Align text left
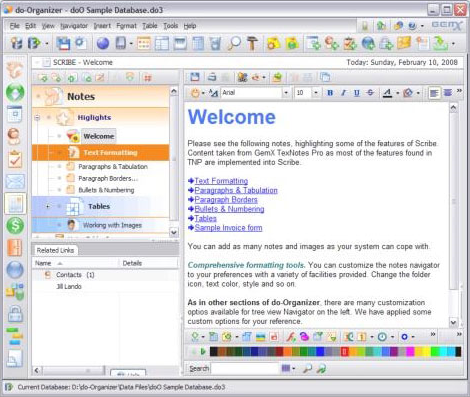470x397 pixels. pos(434,93)
